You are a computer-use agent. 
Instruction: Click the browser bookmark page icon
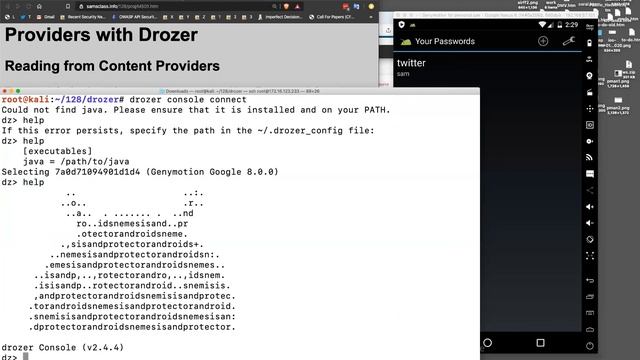tap(68, 6)
